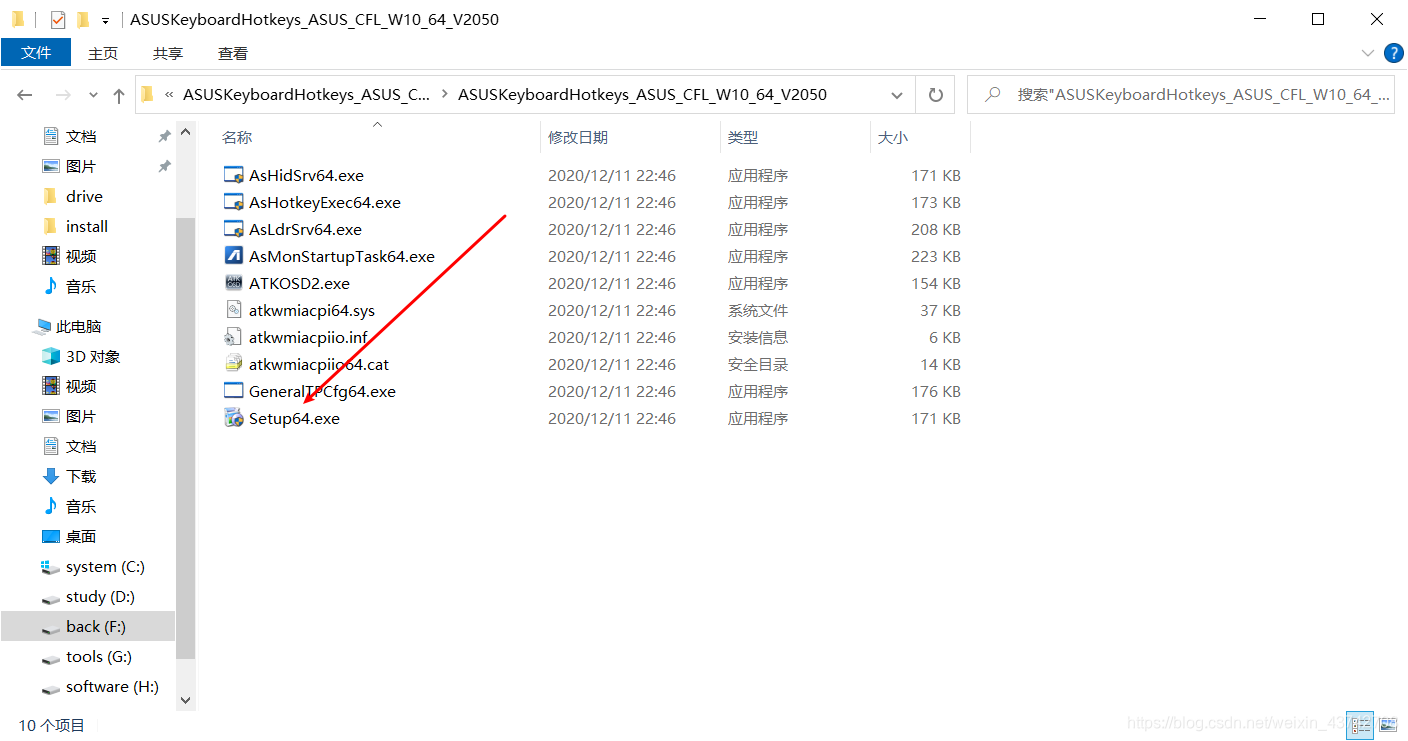Select the AsMonStartupTask64.exe file icon
Viewport: 1408px width, 741px height.
coord(234,256)
